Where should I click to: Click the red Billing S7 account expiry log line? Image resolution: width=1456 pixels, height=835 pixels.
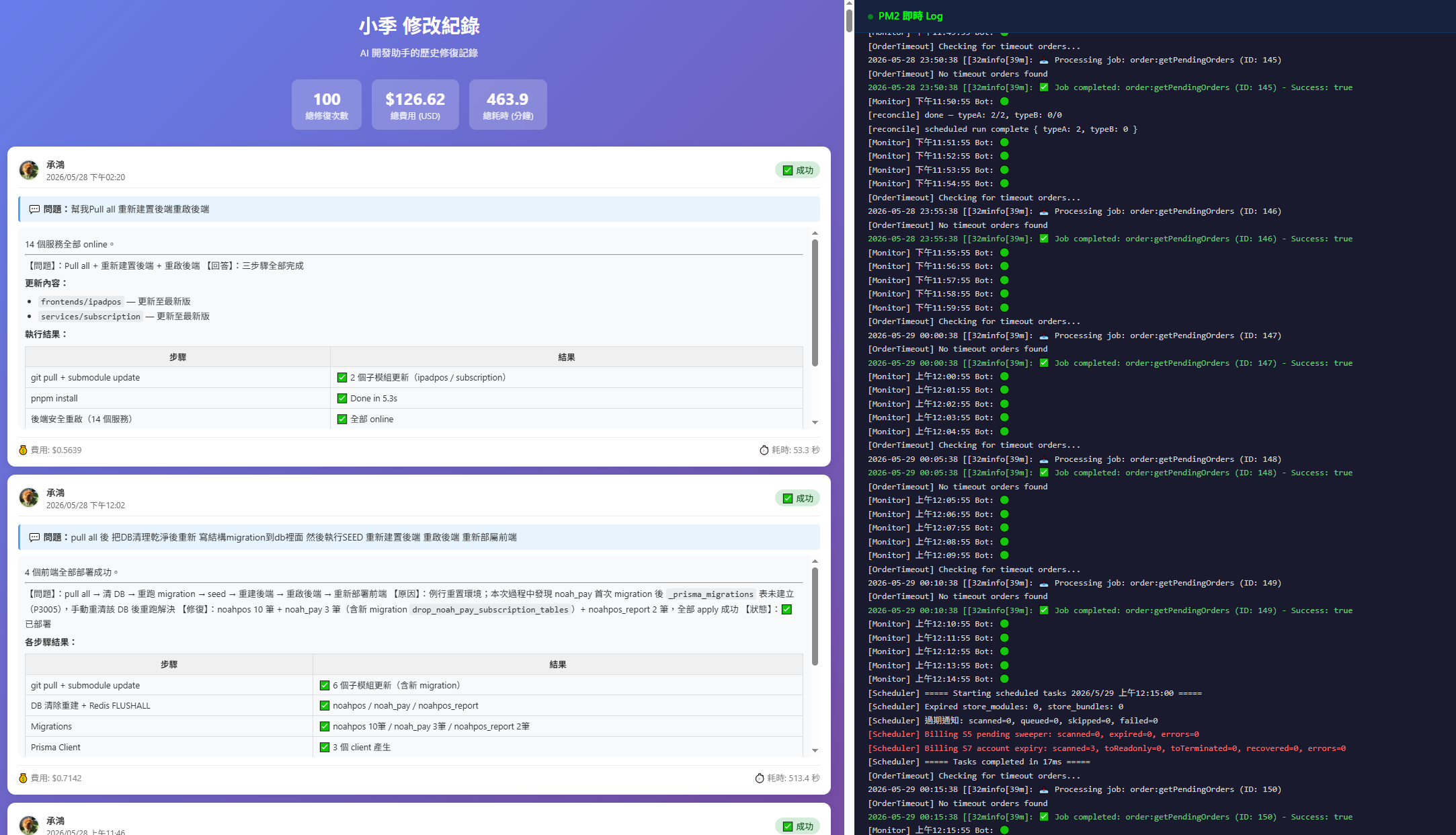[1106, 748]
